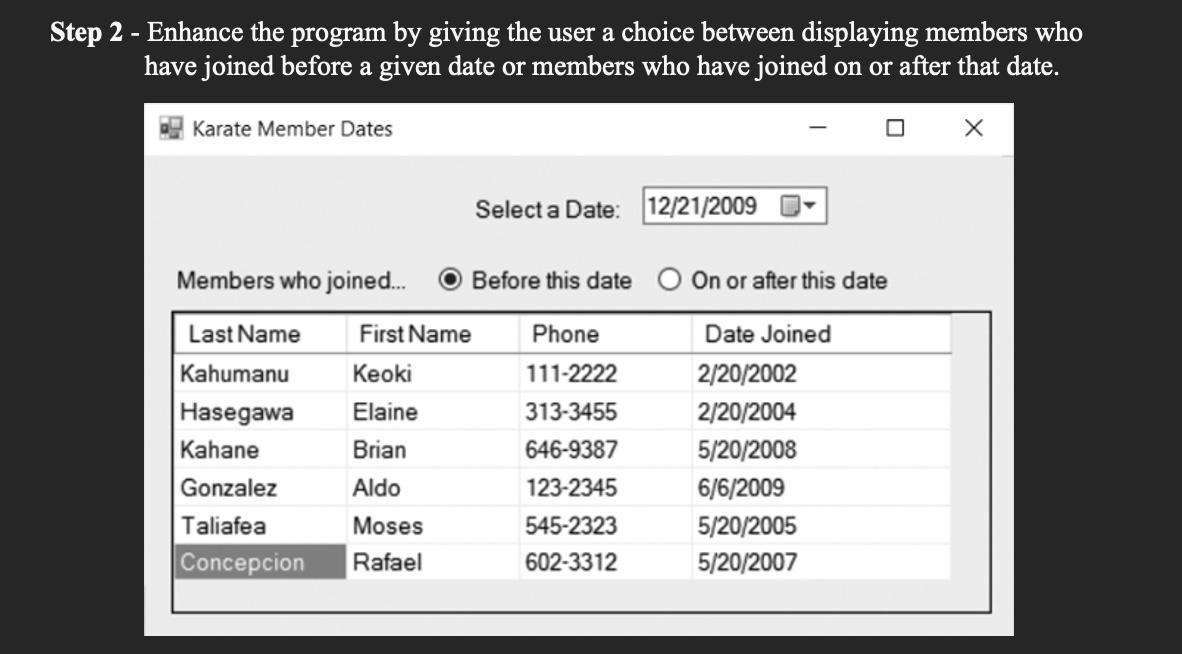The image size is (1182, 654).
Task: Select Rafael's last name cell Concepcion
Action: tap(258, 562)
